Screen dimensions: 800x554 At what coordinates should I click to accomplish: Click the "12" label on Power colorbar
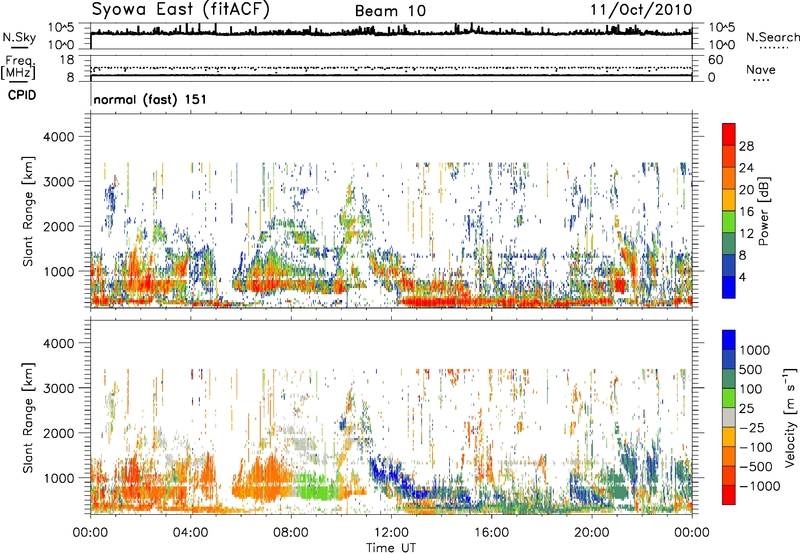point(746,234)
